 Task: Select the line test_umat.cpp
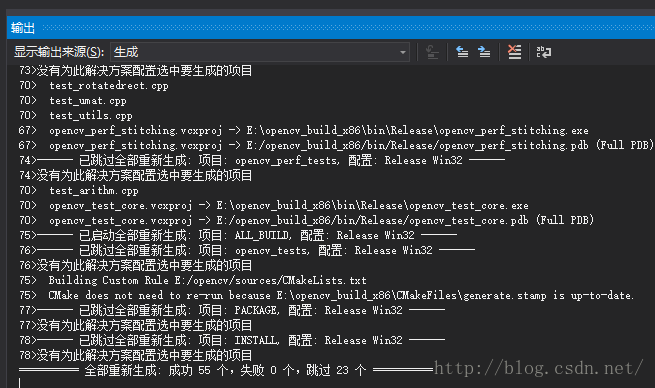coord(73,101)
